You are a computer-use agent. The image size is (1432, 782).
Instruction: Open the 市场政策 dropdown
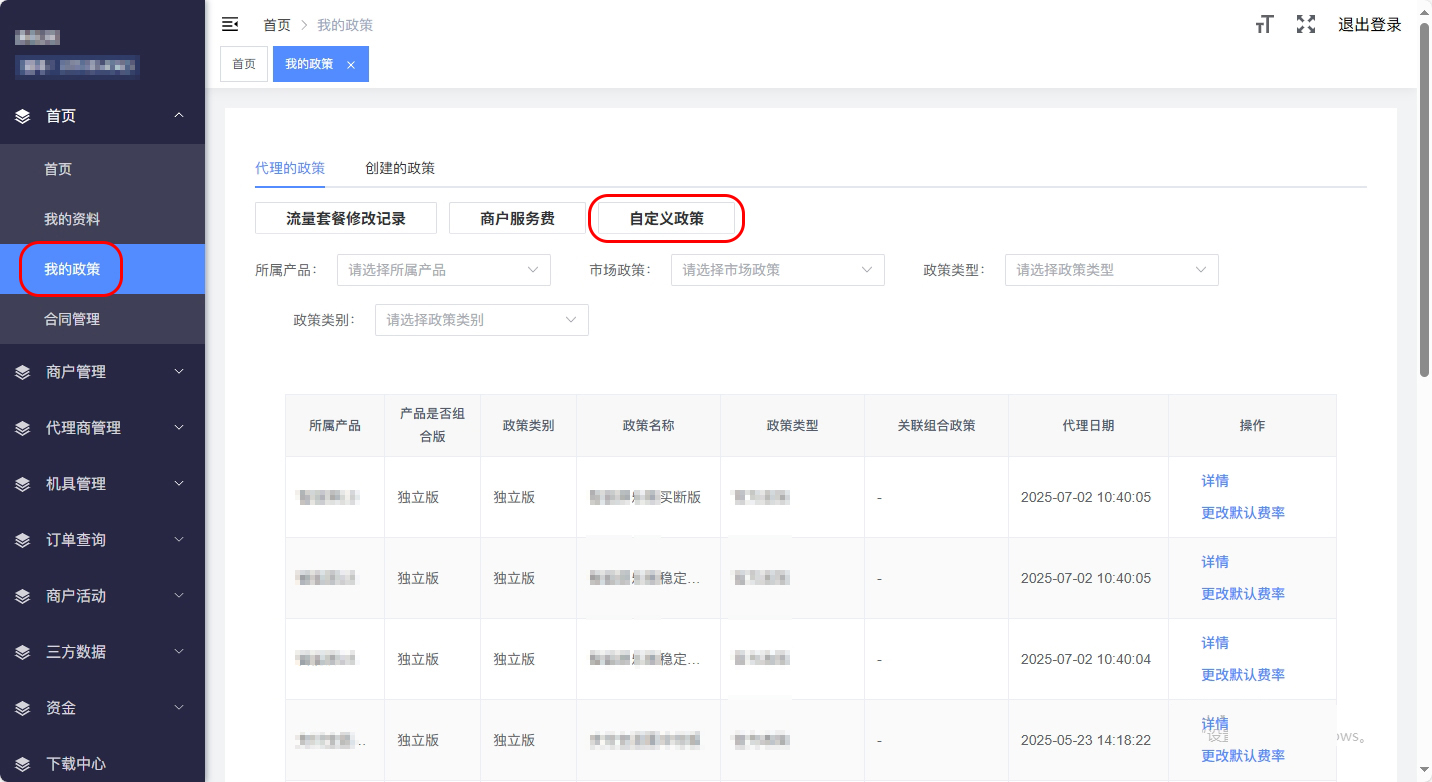[777, 270]
